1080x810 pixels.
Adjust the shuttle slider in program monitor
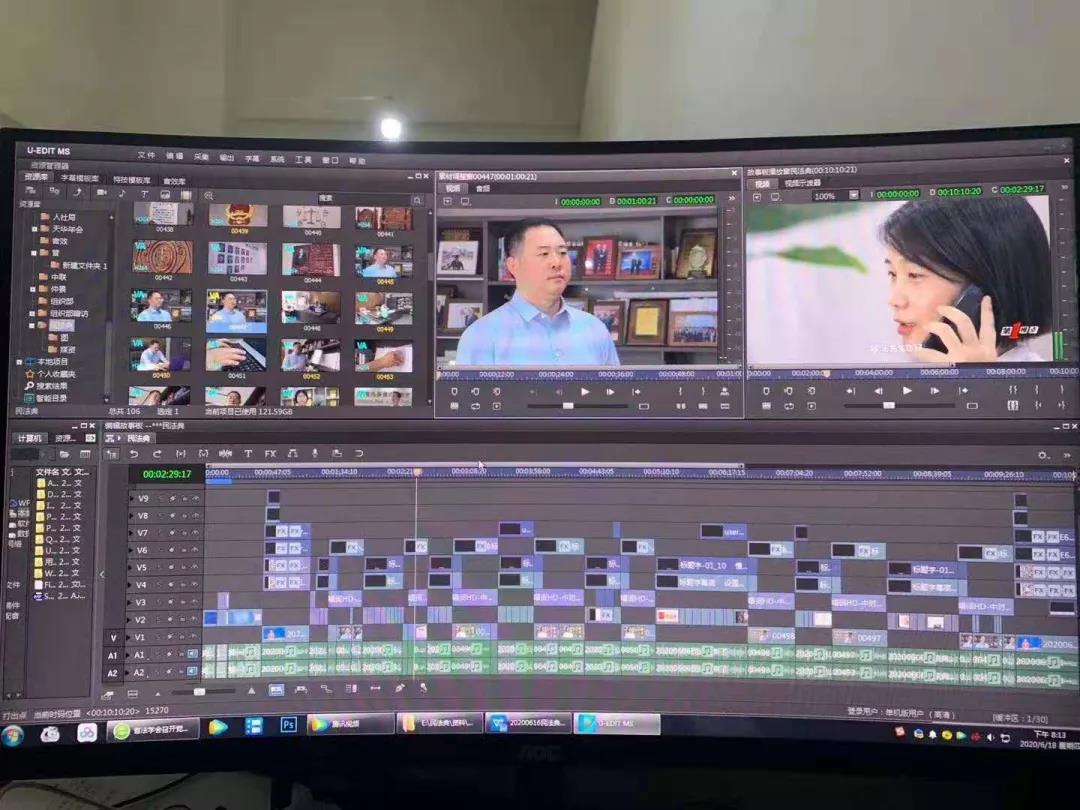click(x=889, y=406)
